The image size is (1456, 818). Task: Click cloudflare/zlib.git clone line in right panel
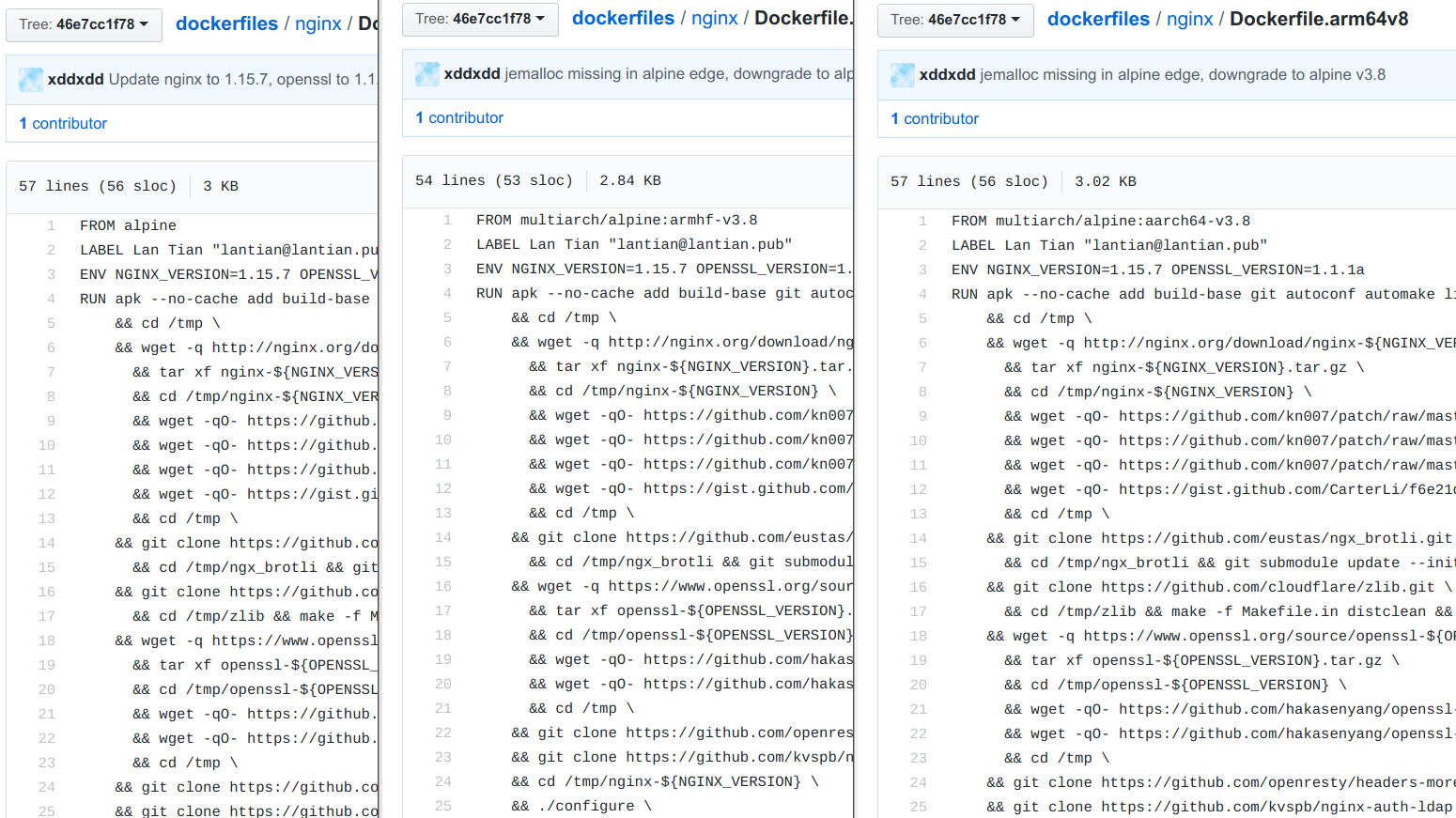coord(1219,588)
